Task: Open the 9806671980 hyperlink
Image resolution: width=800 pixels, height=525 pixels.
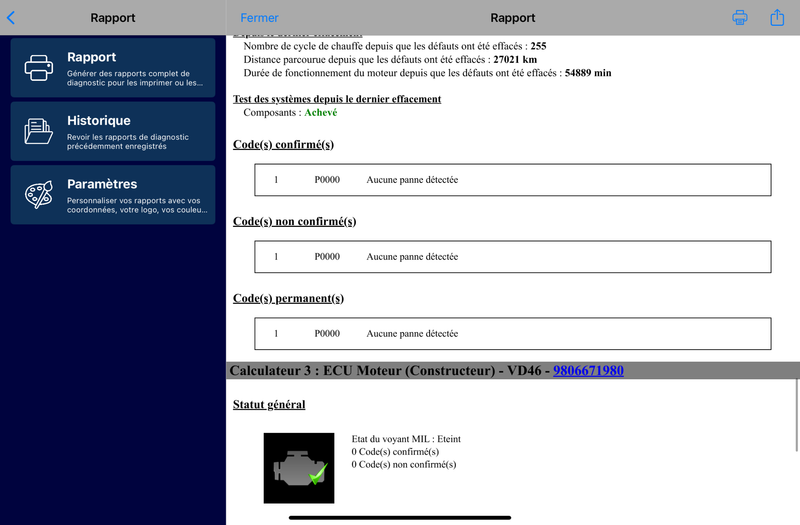Action: pyautogui.click(x=588, y=371)
